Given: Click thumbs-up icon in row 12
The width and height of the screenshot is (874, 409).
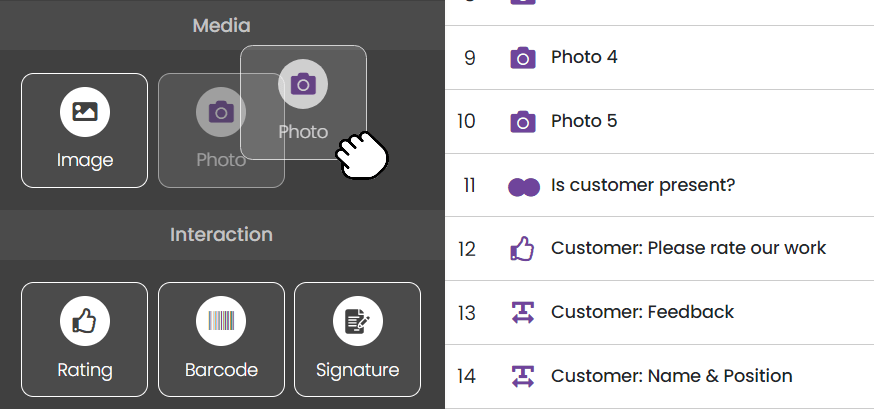Looking at the screenshot, I should click(522, 249).
